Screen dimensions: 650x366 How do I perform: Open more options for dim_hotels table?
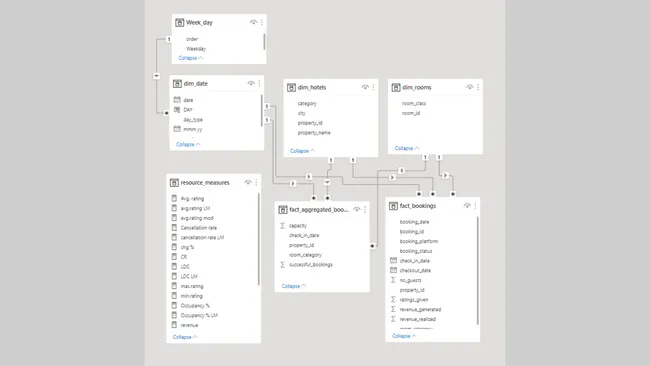pyautogui.click(x=373, y=87)
